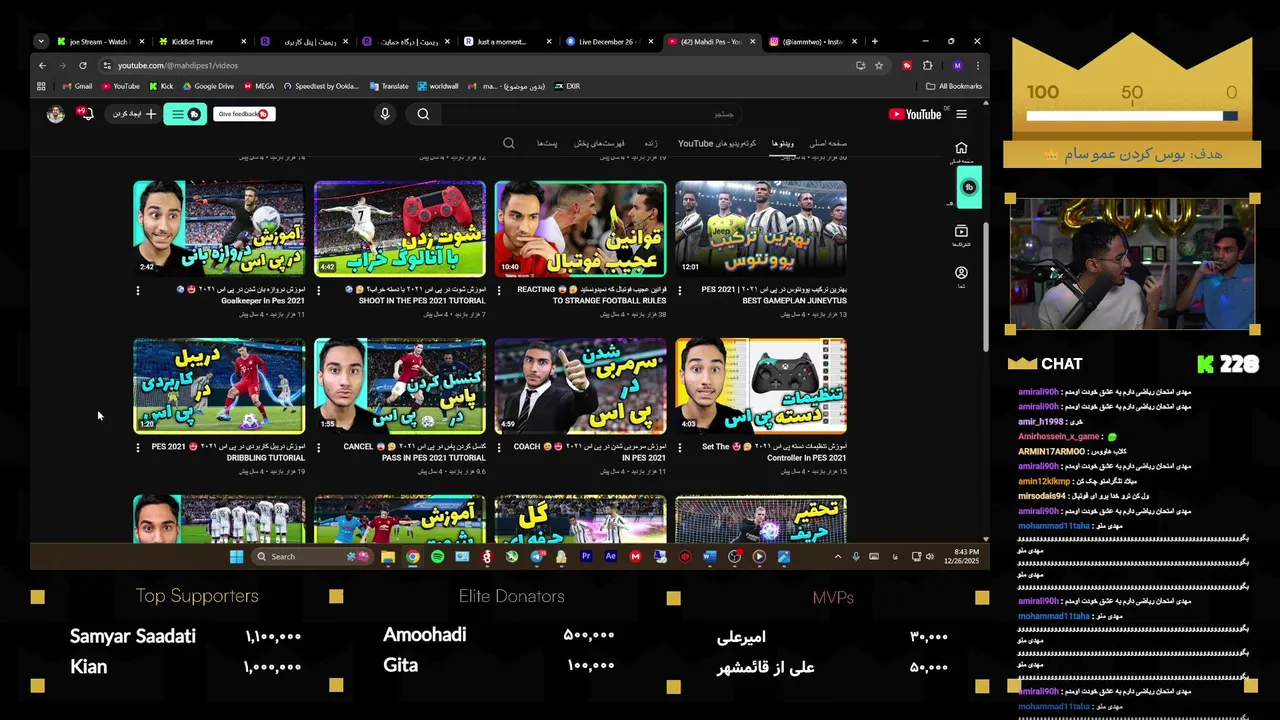Open the YouTube hamburger guide menu
The height and width of the screenshot is (720, 1280).
[961, 114]
